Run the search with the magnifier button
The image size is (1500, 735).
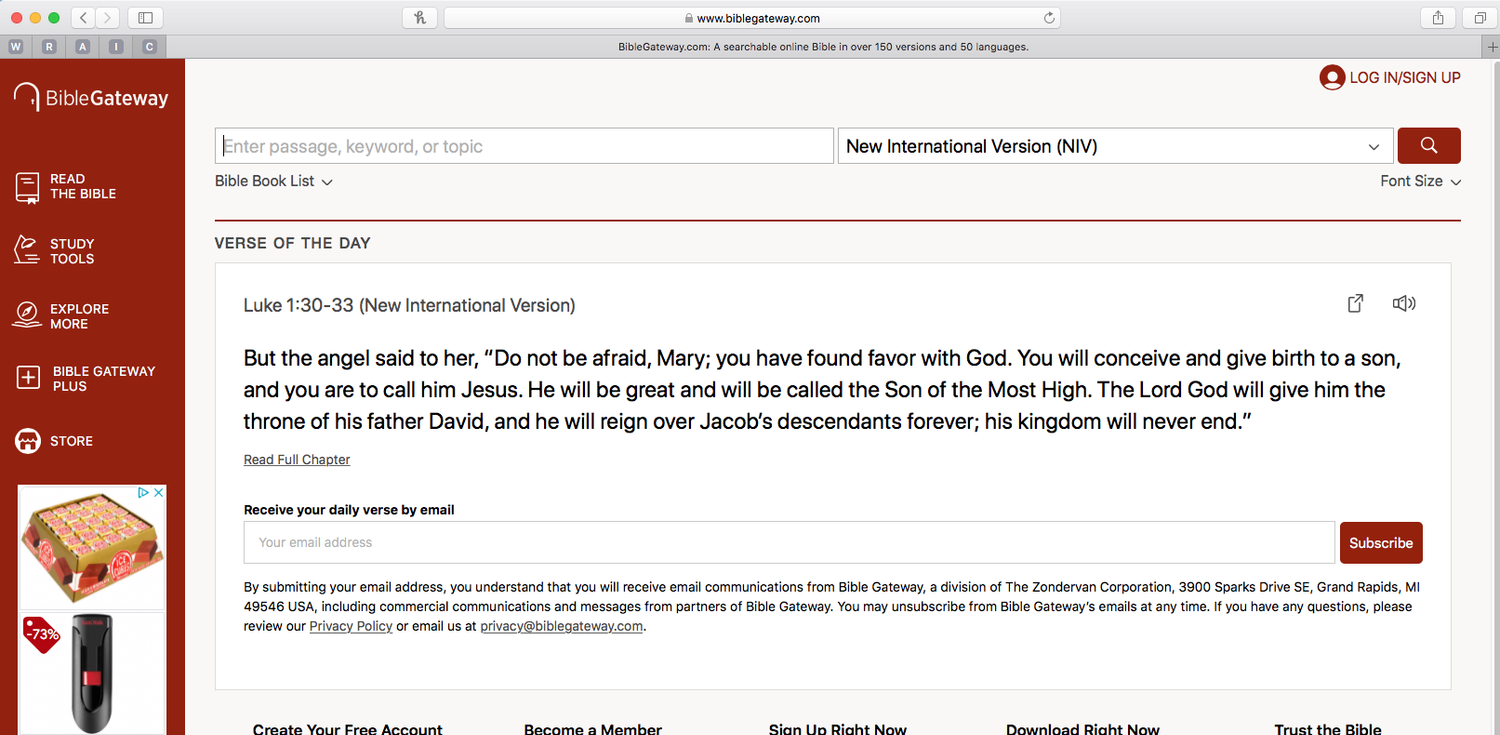point(1429,146)
